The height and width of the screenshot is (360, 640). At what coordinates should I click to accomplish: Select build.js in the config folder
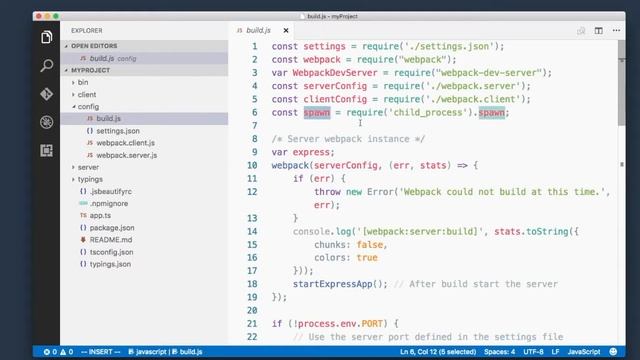tap(144, 119)
